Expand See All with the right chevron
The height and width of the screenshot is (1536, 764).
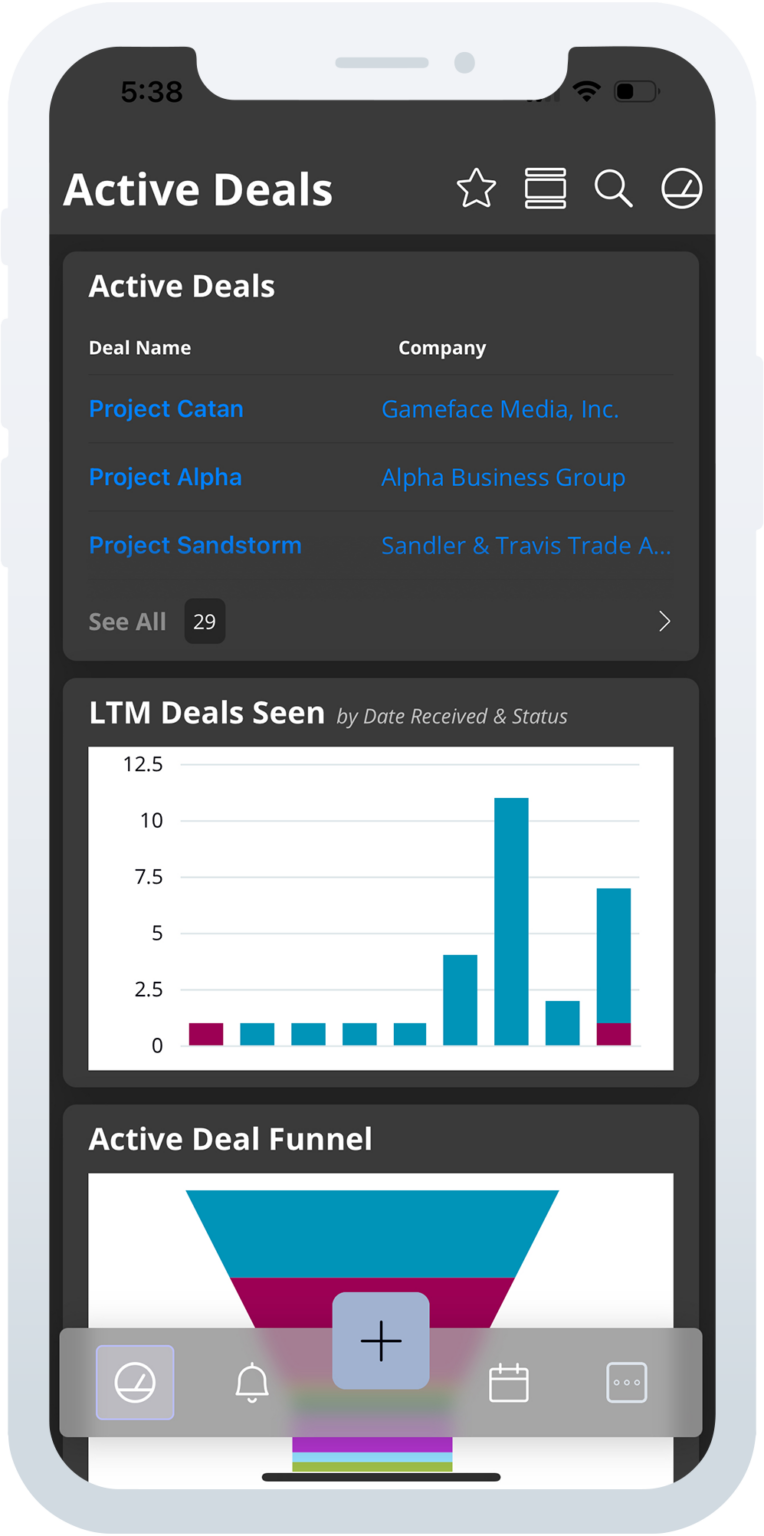point(664,621)
